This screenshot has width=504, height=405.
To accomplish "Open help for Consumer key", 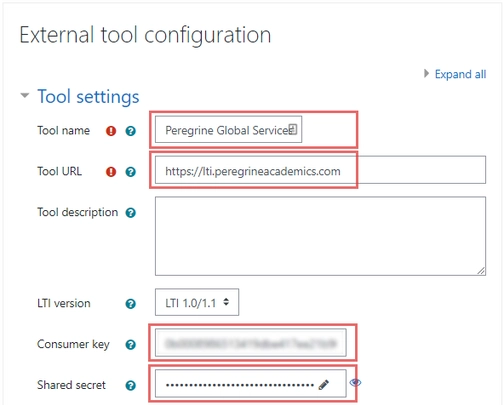I will pyautogui.click(x=131, y=345).
